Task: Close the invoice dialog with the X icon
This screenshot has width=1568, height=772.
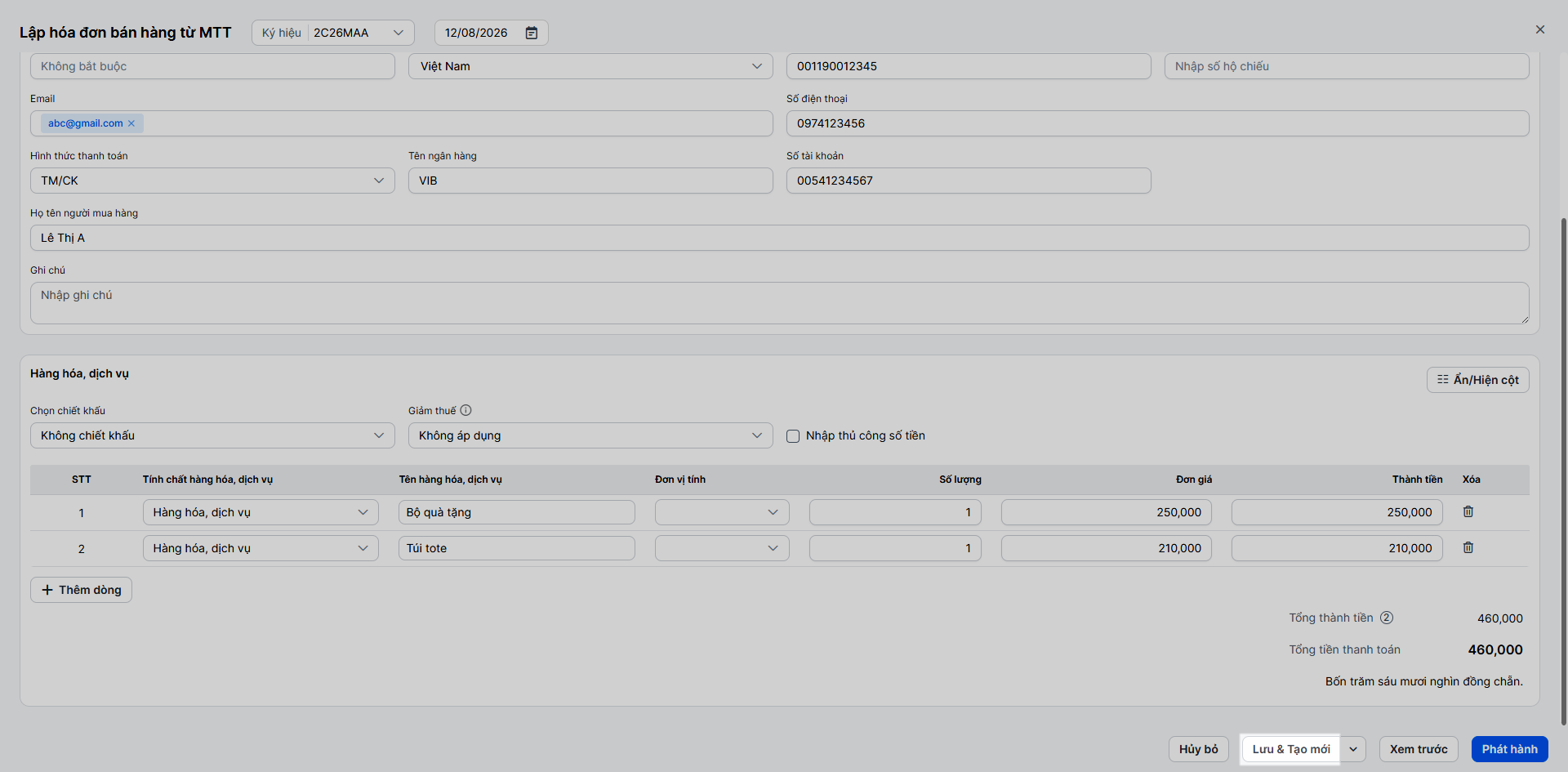Action: tap(1540, 29)
